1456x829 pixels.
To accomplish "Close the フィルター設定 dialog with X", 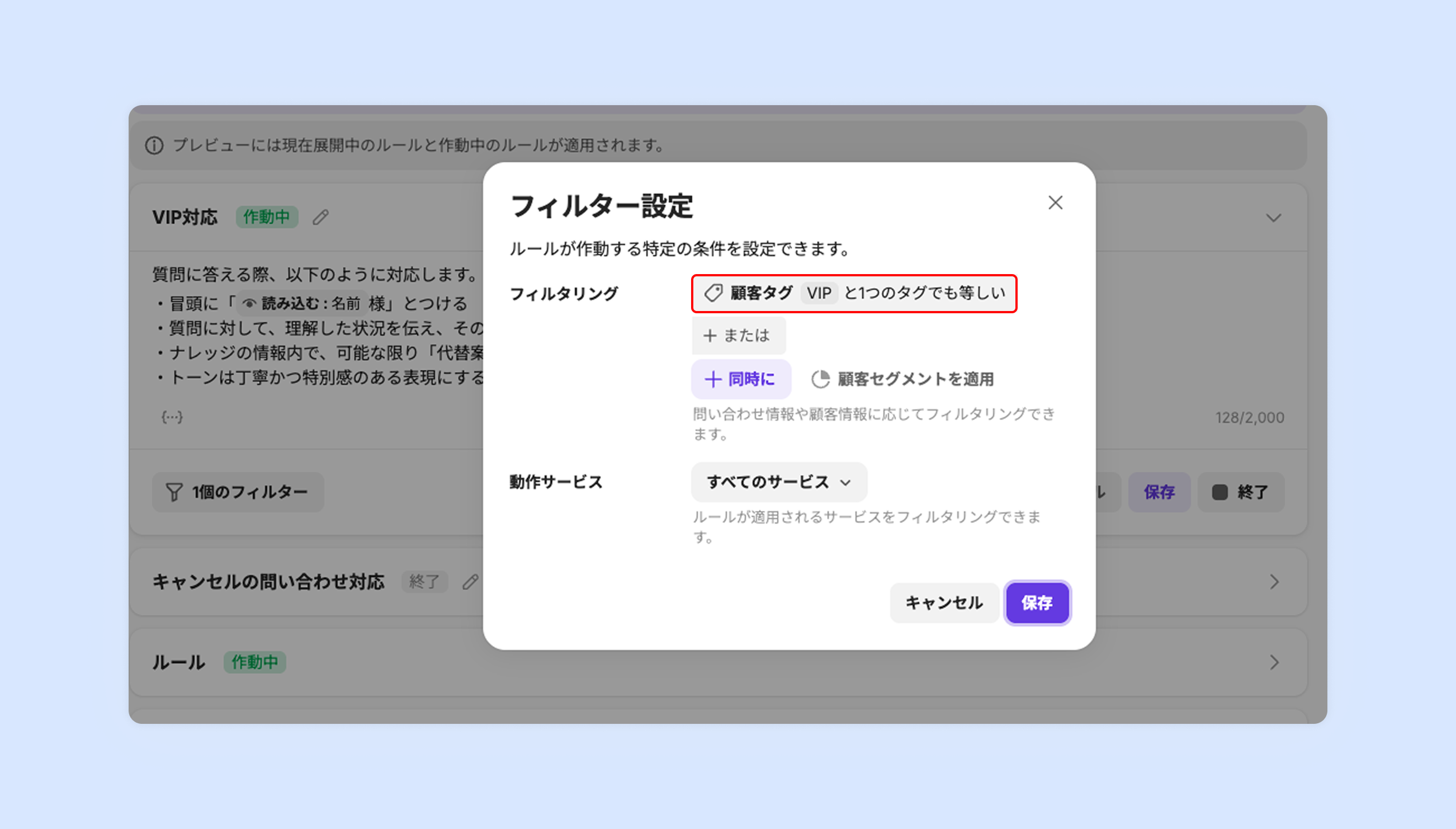I will pyautogui.click(x=1055, y=202).
